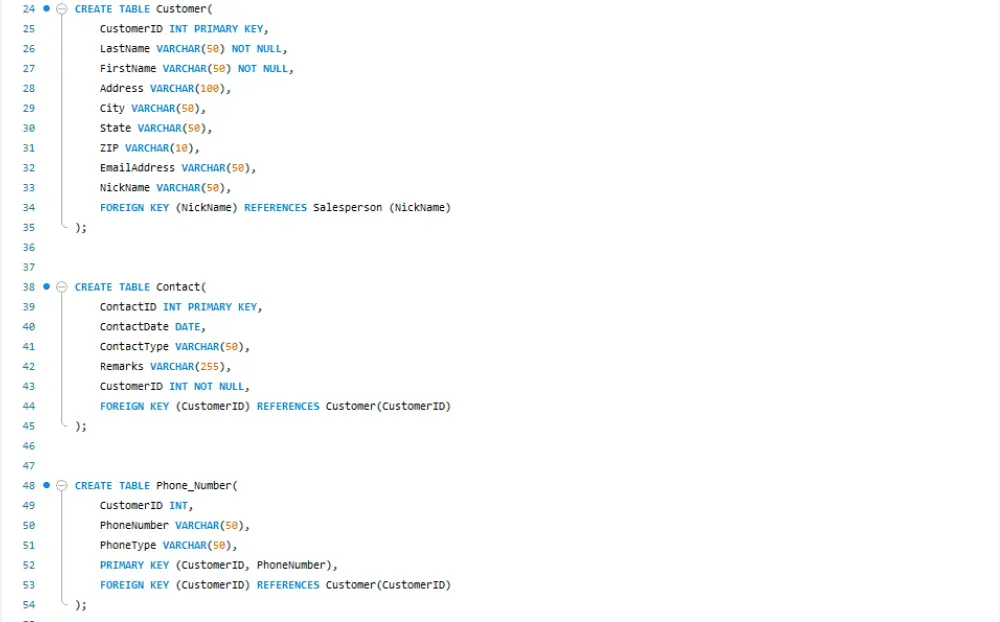The width and height of the screenshot is (1000, 622).
Task: Click CustomerID INT PRIMARY KEY line
Action: (x=184, y=29)
